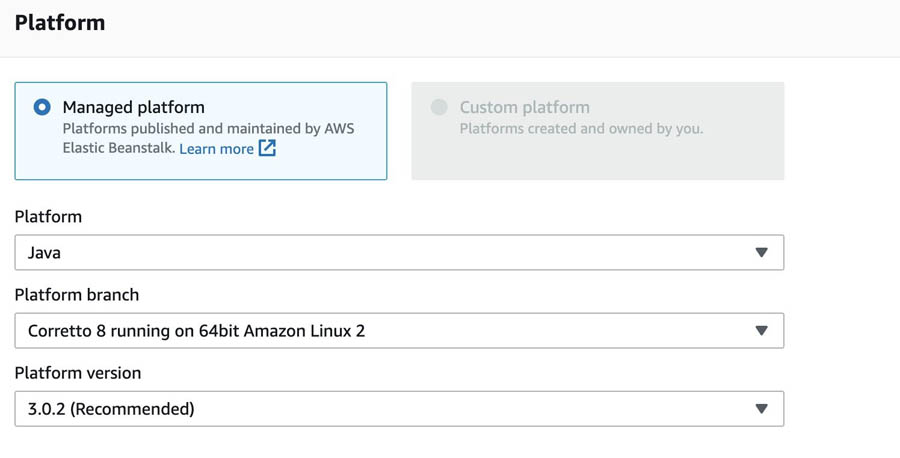Viewport: 900px width, 458px height.
Task: Click the Platform branch field label
Action: (x=76, y=294)
